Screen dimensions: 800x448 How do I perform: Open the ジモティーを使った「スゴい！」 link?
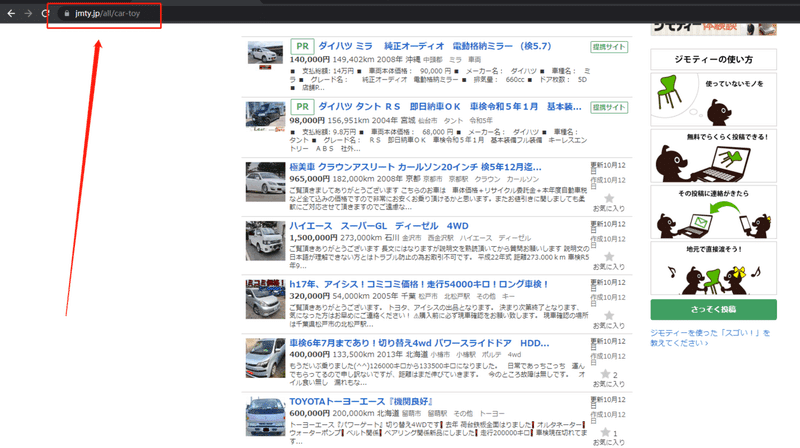[x=710, y=338]
